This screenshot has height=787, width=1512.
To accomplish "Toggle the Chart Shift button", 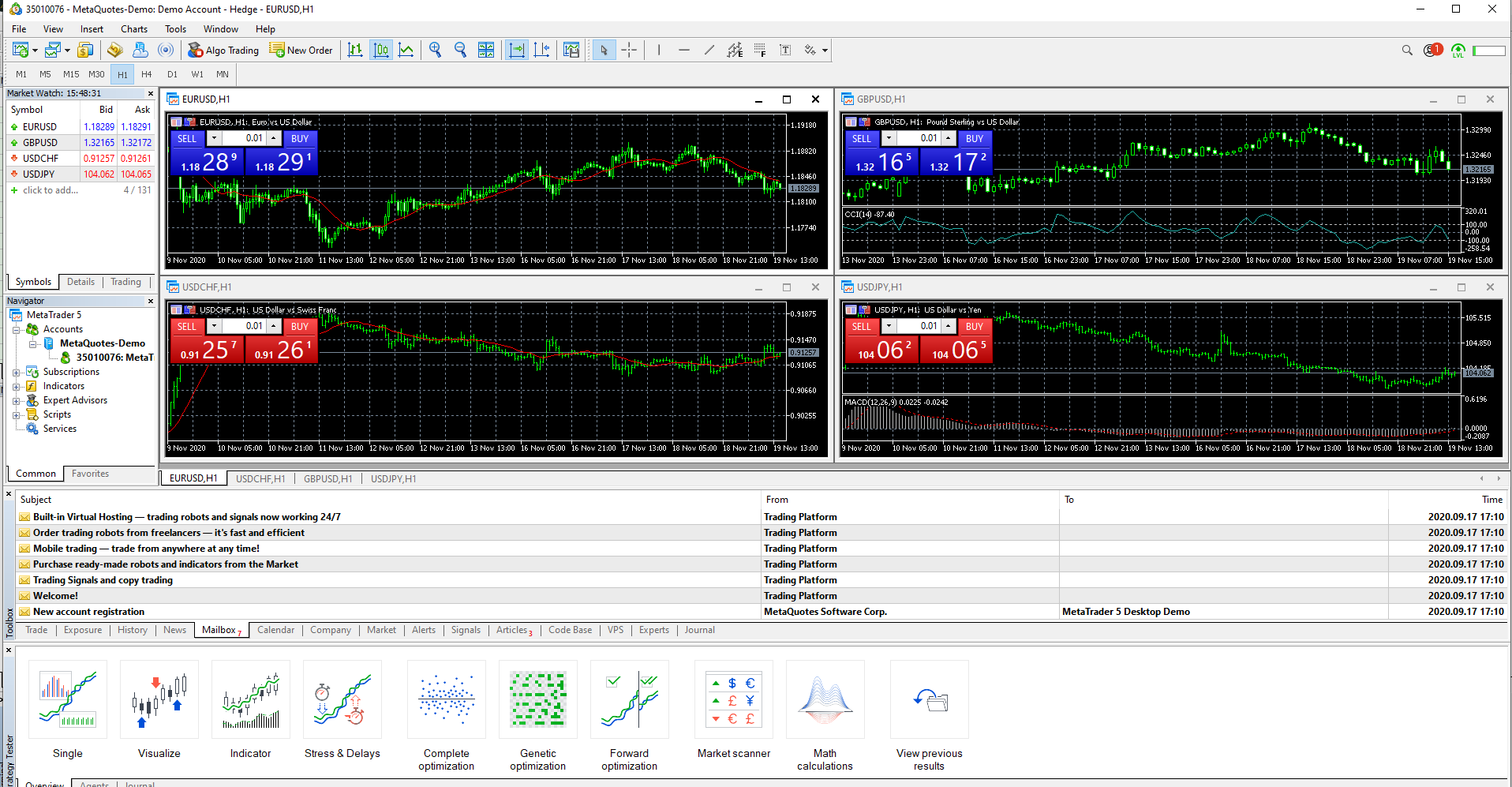I will click(x=542, y=51).
